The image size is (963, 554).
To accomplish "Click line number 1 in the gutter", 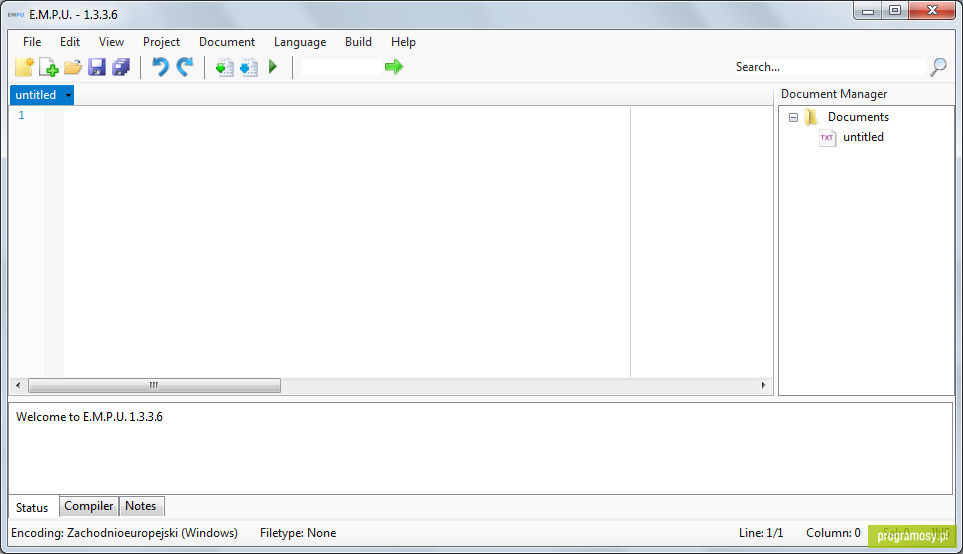I will coord(21,115).
